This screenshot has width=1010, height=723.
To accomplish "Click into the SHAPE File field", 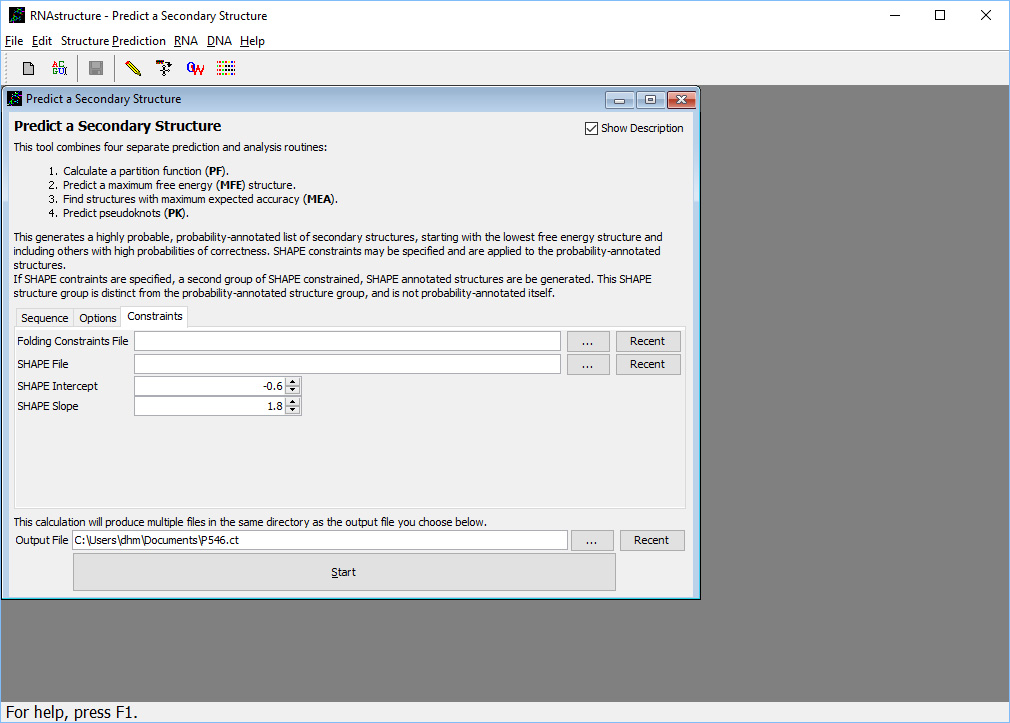I will 347,364.
